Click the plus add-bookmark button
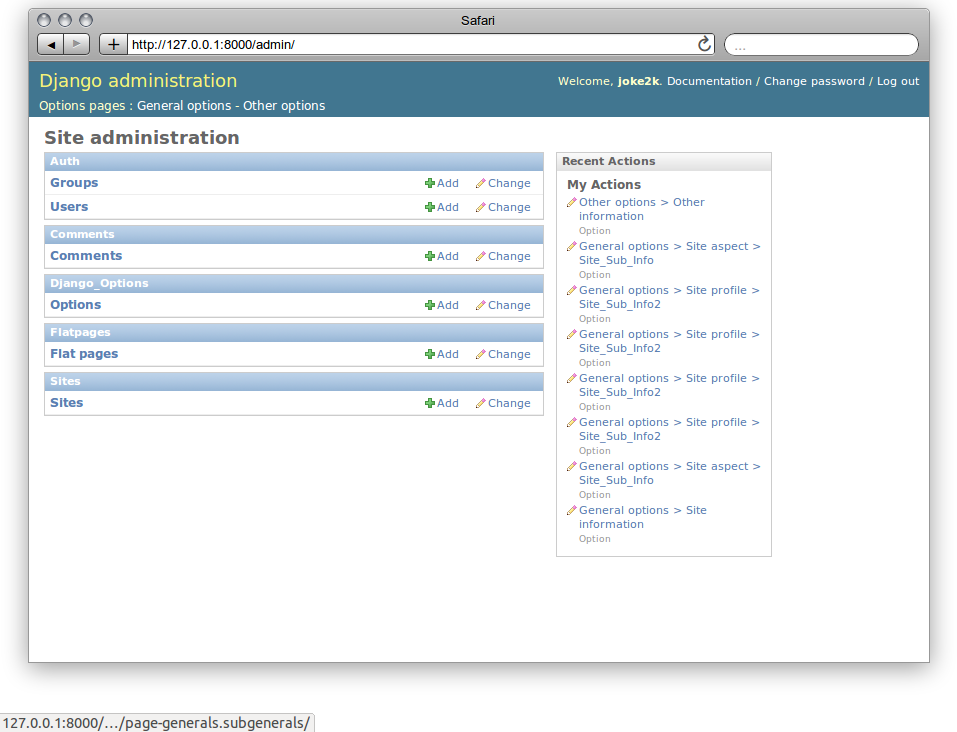957x732 pixels. coord(113,44)
